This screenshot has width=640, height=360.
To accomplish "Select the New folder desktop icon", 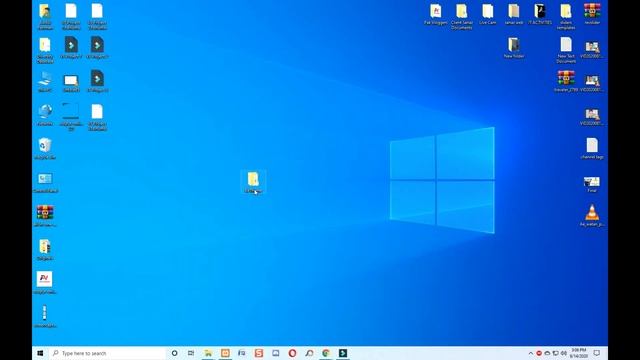I will click(x=514, y=48).
